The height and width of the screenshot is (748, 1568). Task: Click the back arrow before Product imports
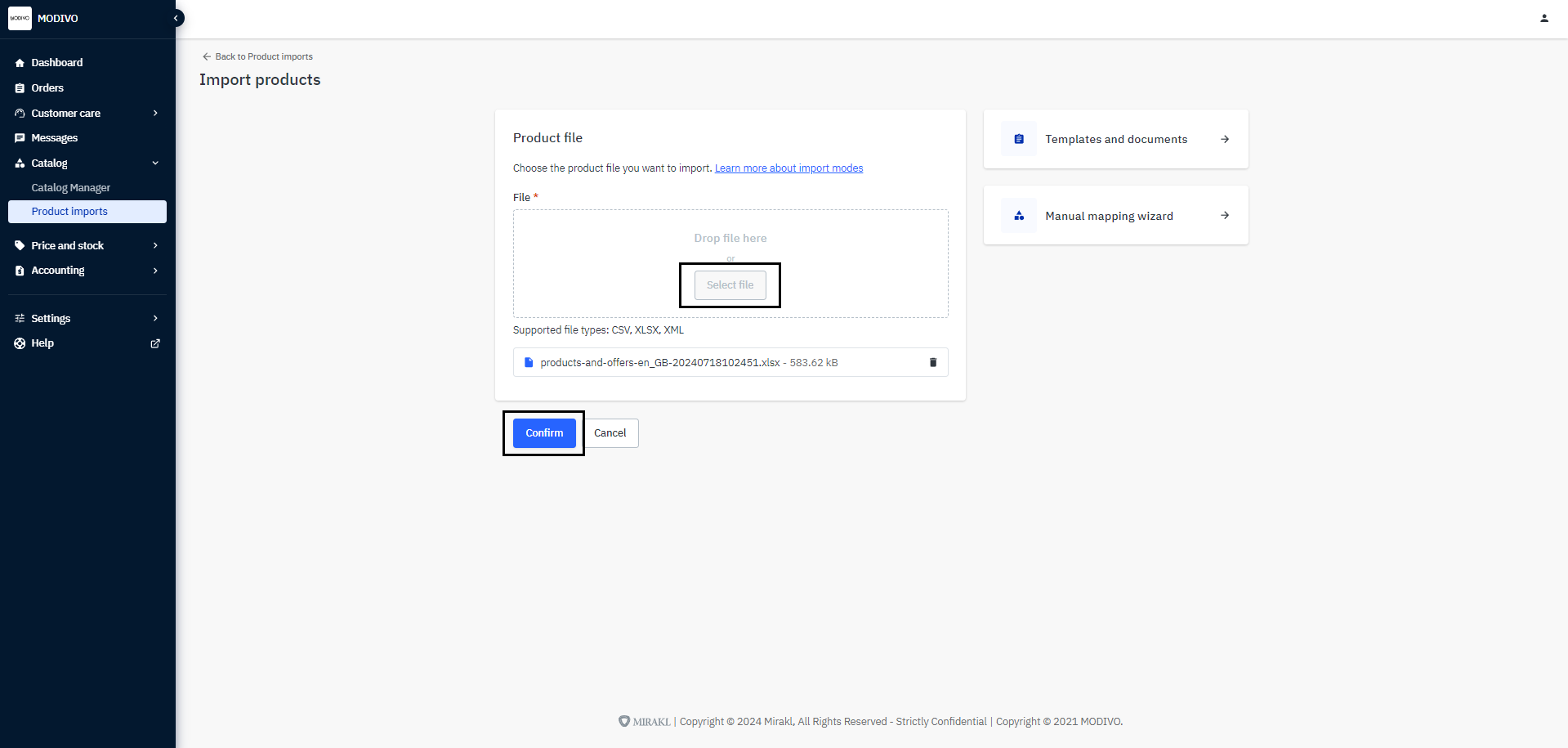coord(207,56)
